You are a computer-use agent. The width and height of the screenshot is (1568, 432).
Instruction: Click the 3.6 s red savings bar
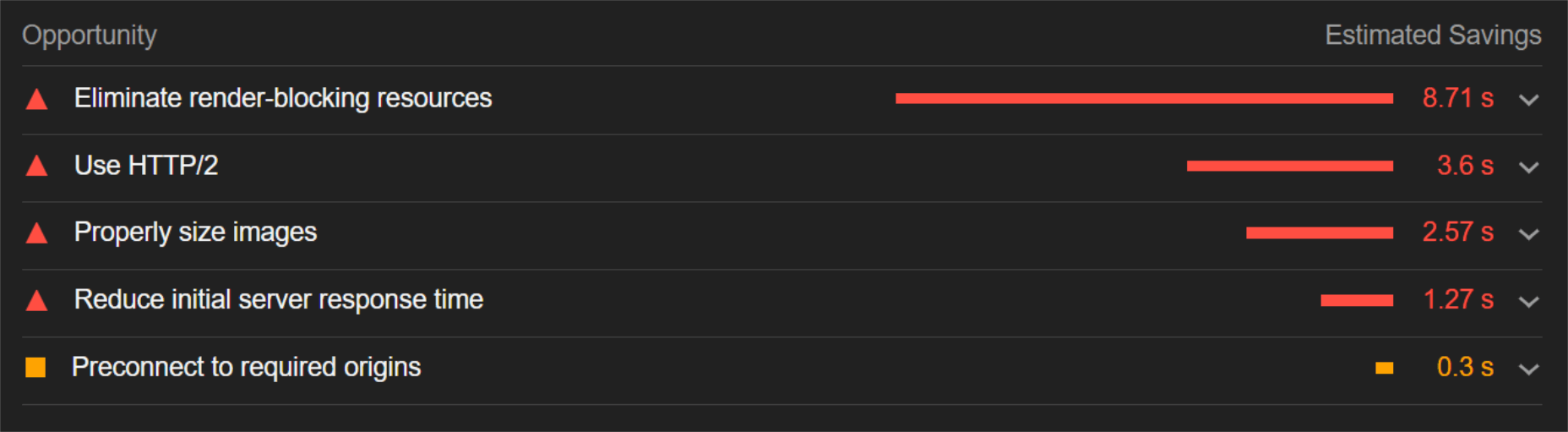pos(1290,166)
